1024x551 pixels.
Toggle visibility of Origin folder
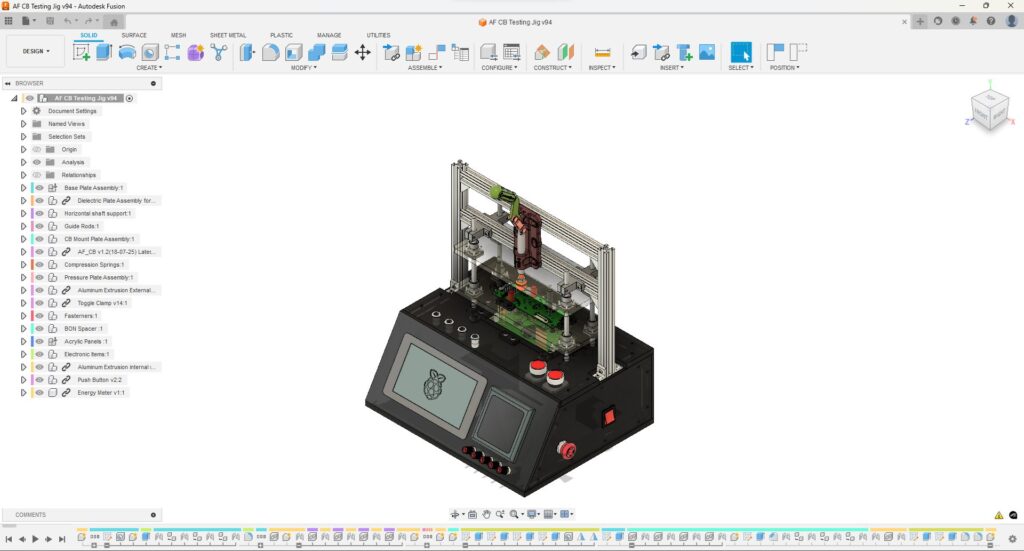[x=37, y=150]
